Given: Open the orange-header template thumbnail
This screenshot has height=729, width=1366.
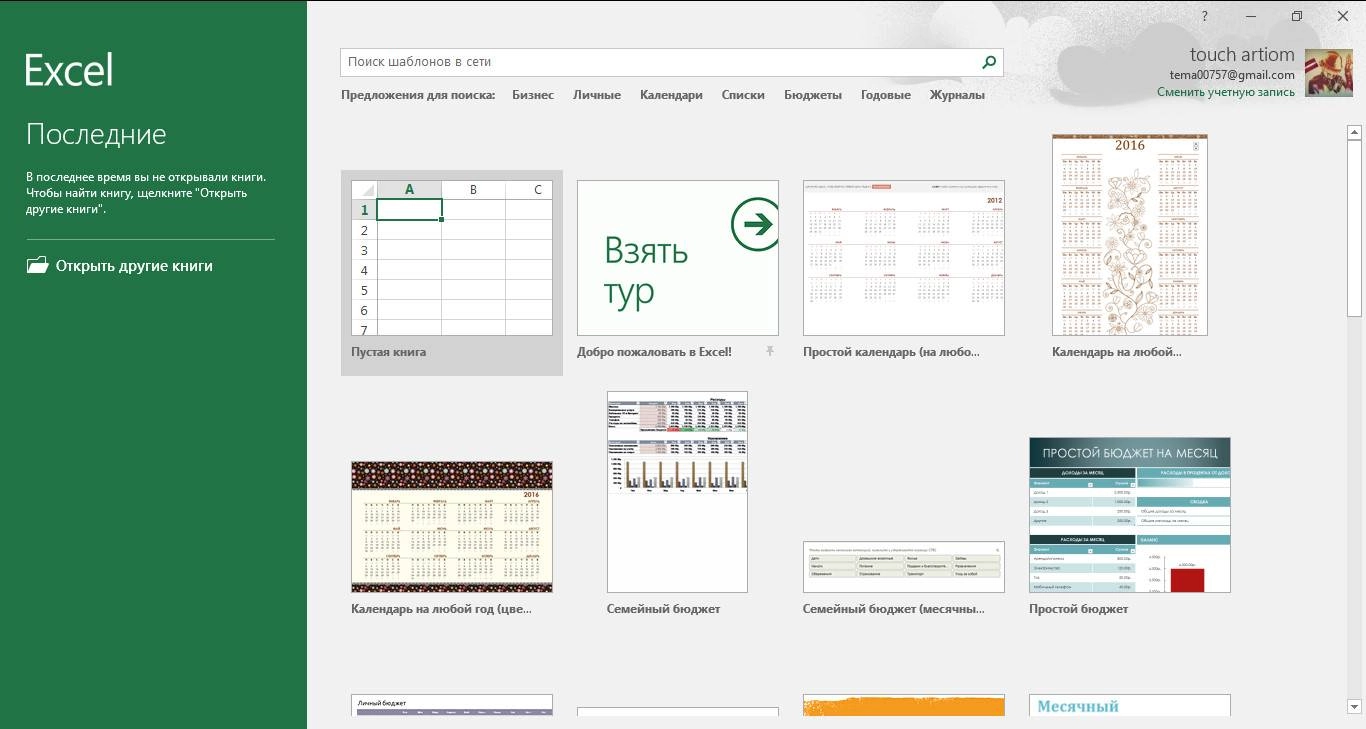Looking at the screenshot, I should point(904,705).
